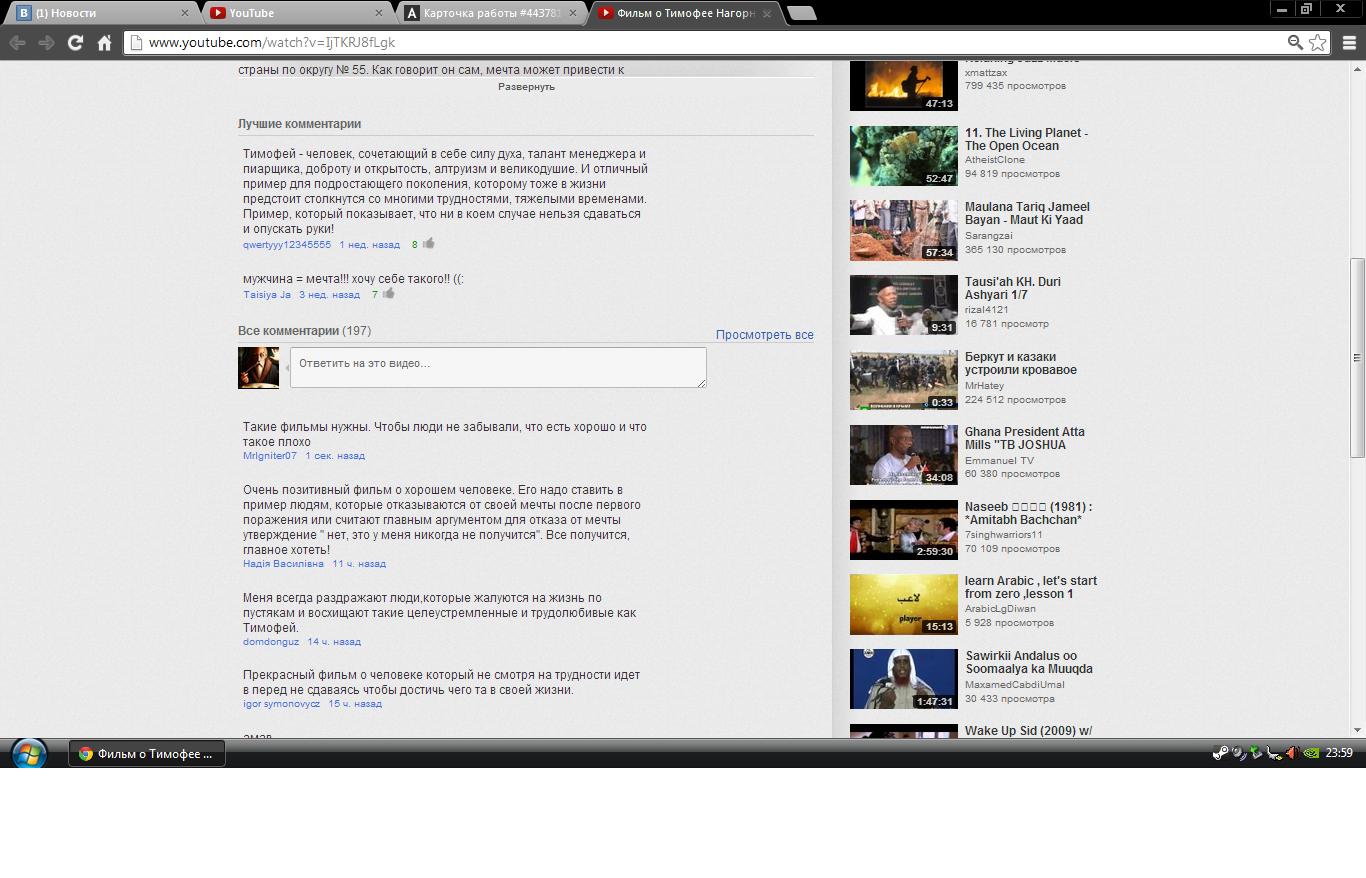Click the network connection tray icon
This screenshot has width=1366, height=878.
click(1274, 753)
